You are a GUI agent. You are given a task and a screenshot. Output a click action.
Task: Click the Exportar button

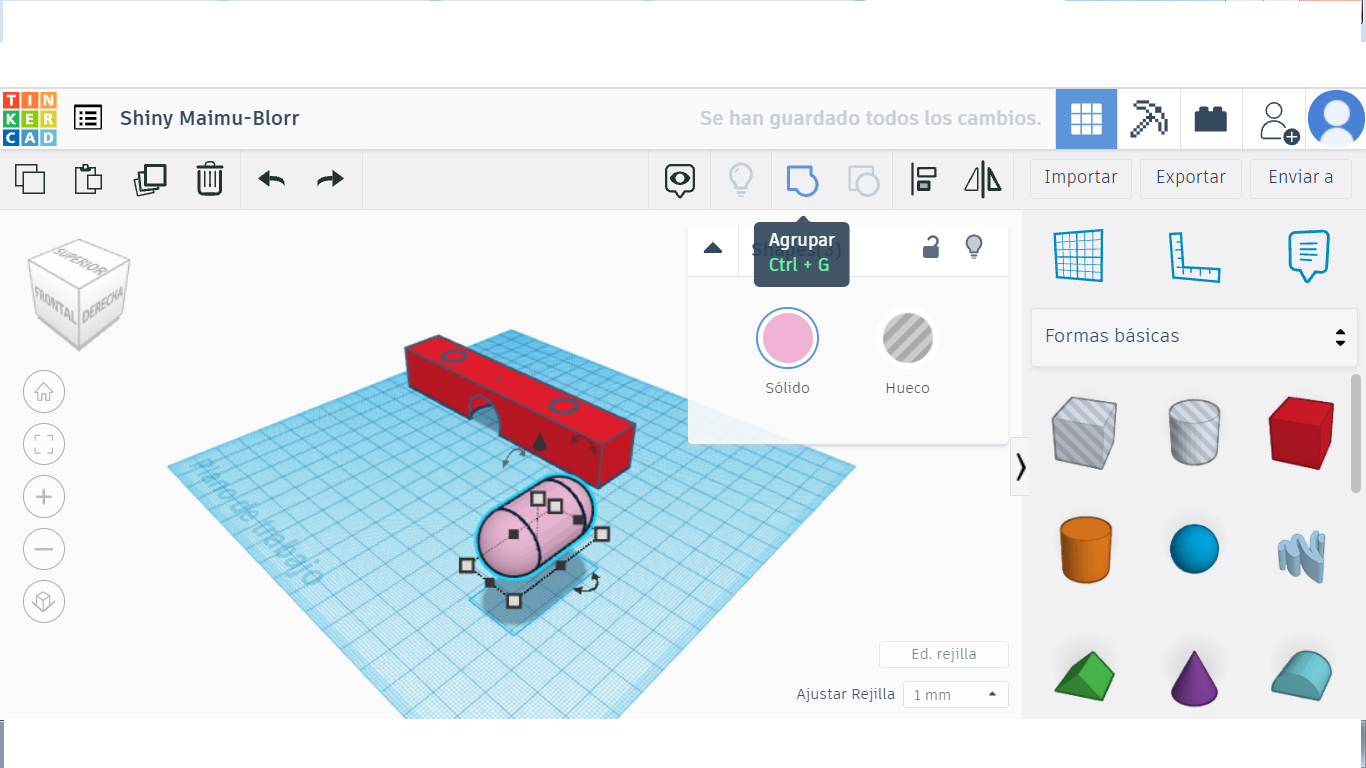coord(1191,178)
